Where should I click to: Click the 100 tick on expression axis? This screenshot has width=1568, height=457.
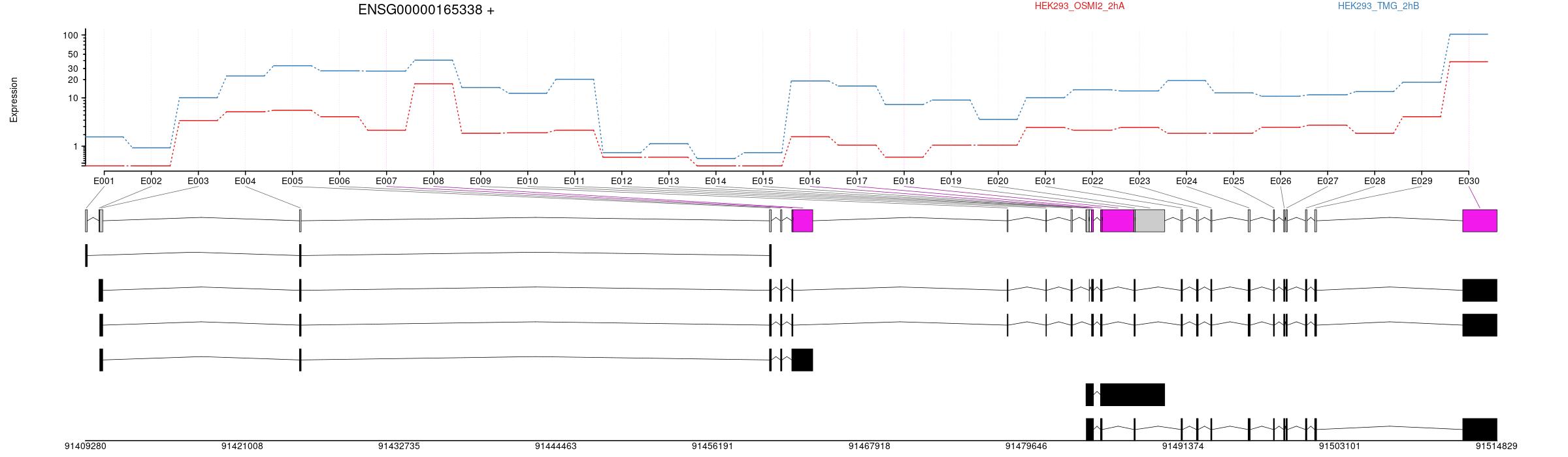(x=71, y=35)
